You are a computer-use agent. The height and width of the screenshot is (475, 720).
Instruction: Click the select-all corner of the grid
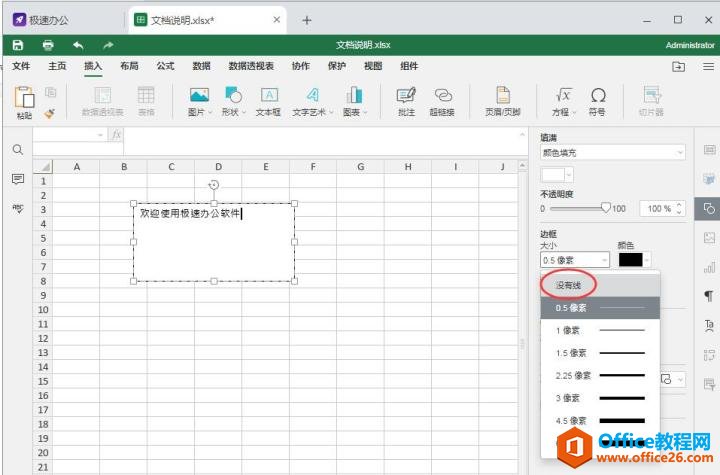coord(43,167)
